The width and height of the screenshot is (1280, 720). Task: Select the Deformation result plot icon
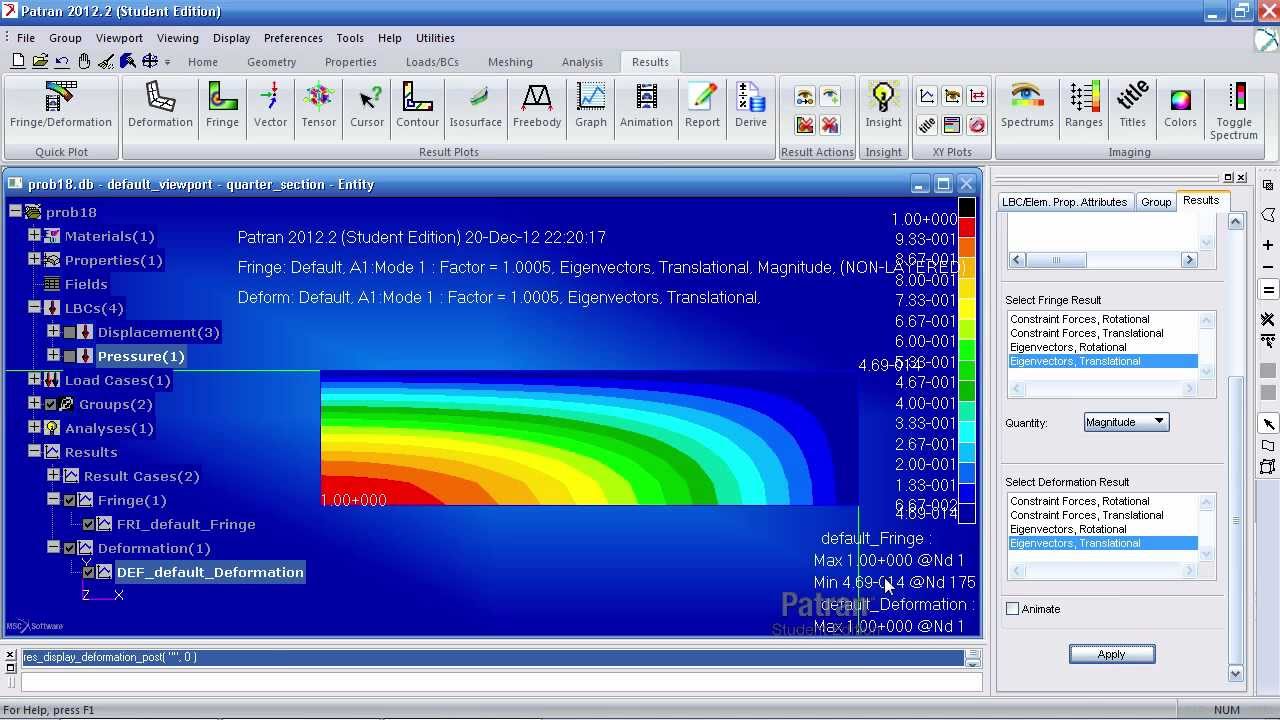[x=160, y=106]
